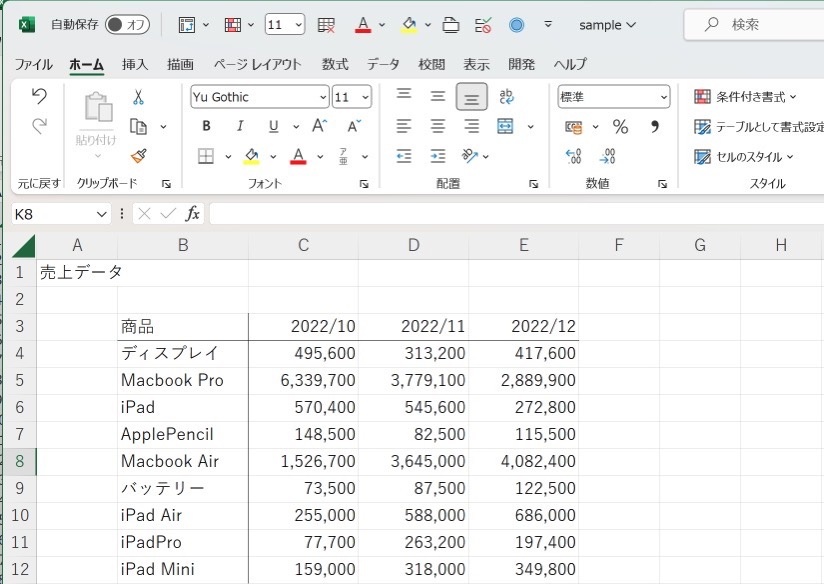Click the merge and center icon

(505, 126)
